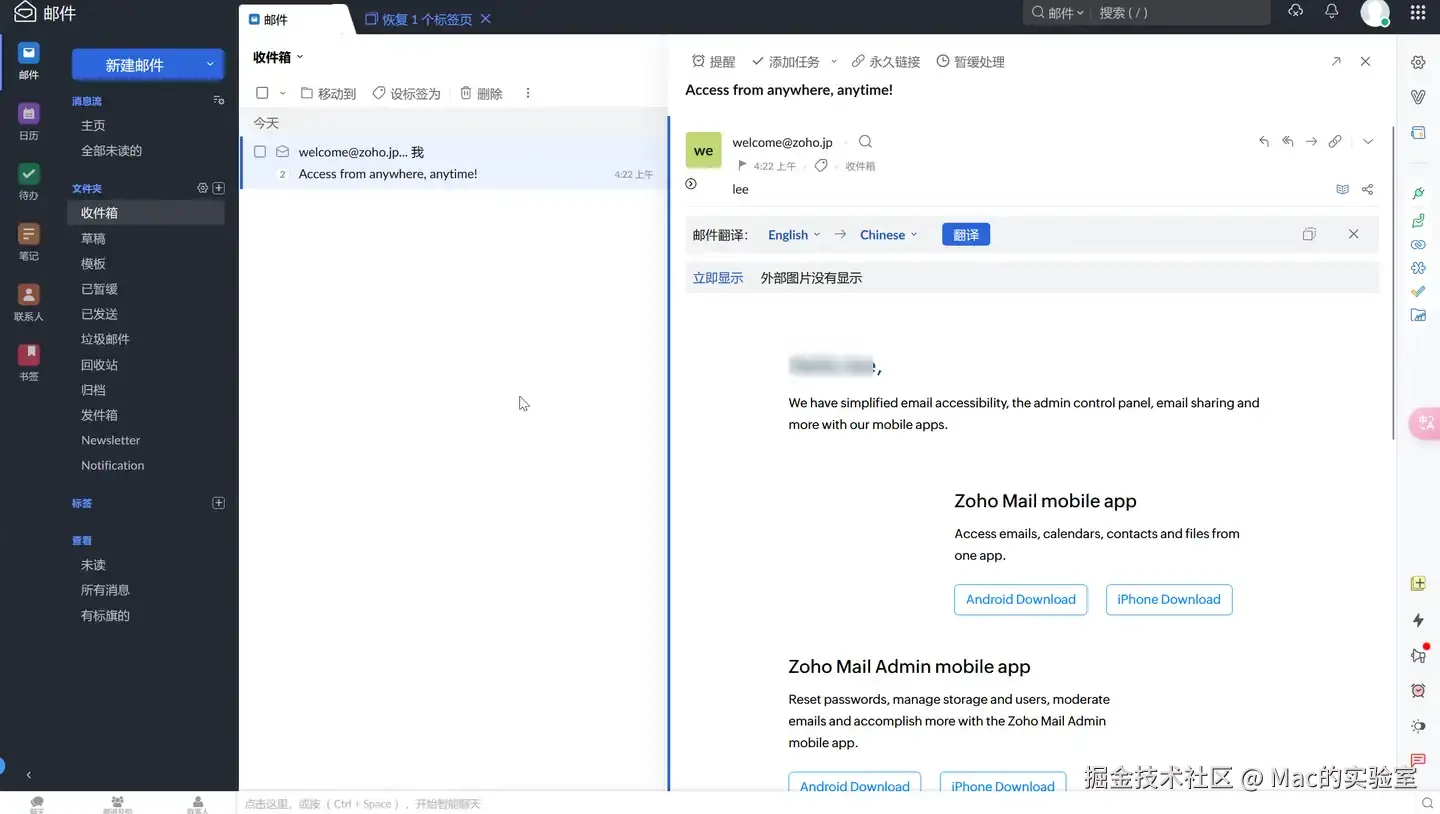Image resolution: width=1440 pixels, height=814 pixels.
Task: Expand the 收件箱 header dropdown
Action: coord(300,58)
